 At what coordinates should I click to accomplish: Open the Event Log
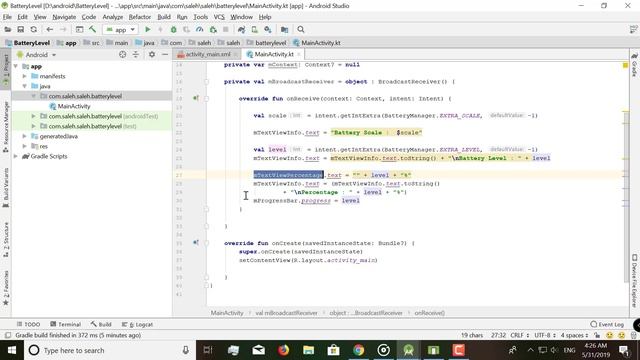click(x=607, y=324)
